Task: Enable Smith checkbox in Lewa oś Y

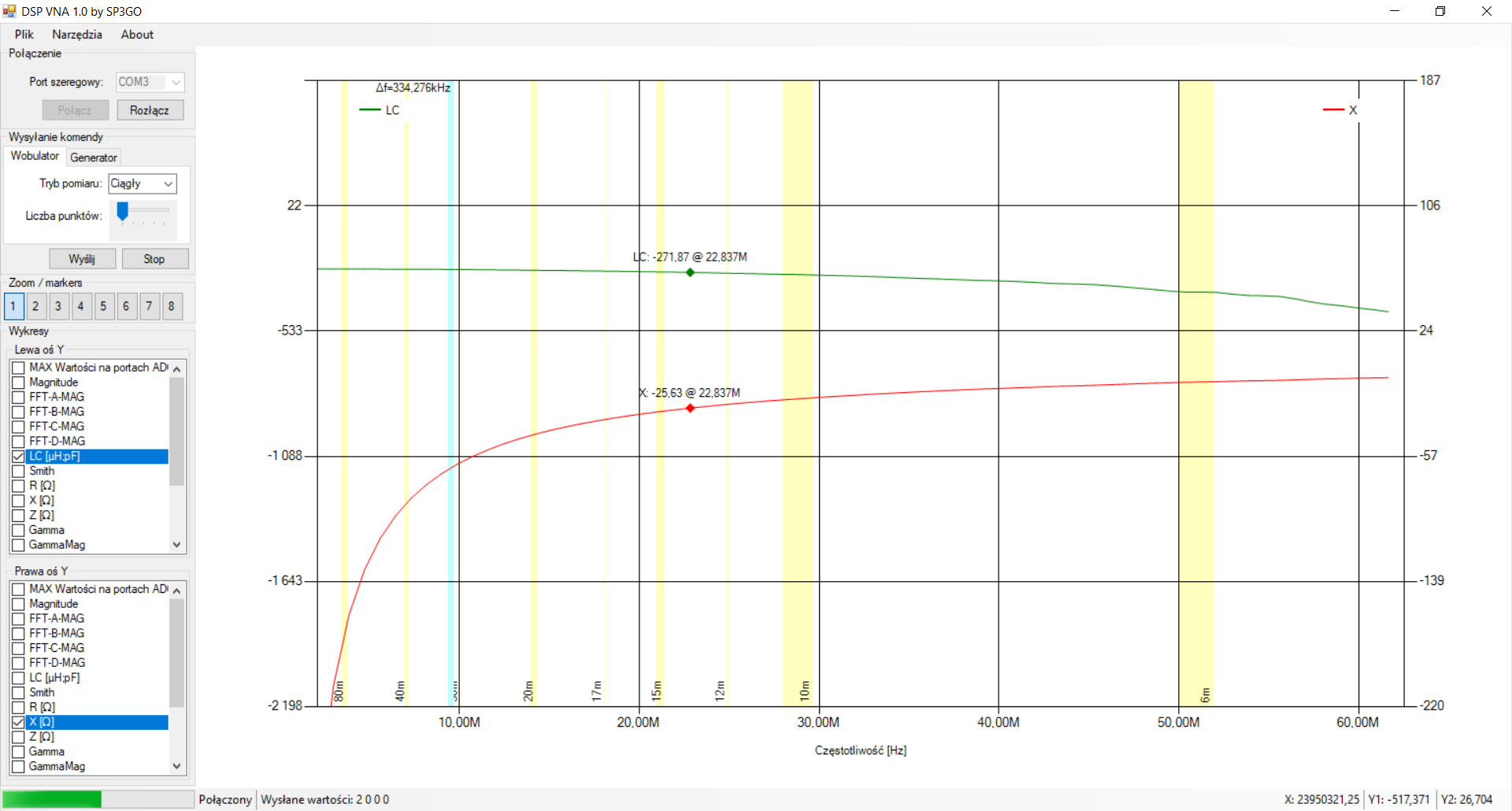Action: [19, 471]
